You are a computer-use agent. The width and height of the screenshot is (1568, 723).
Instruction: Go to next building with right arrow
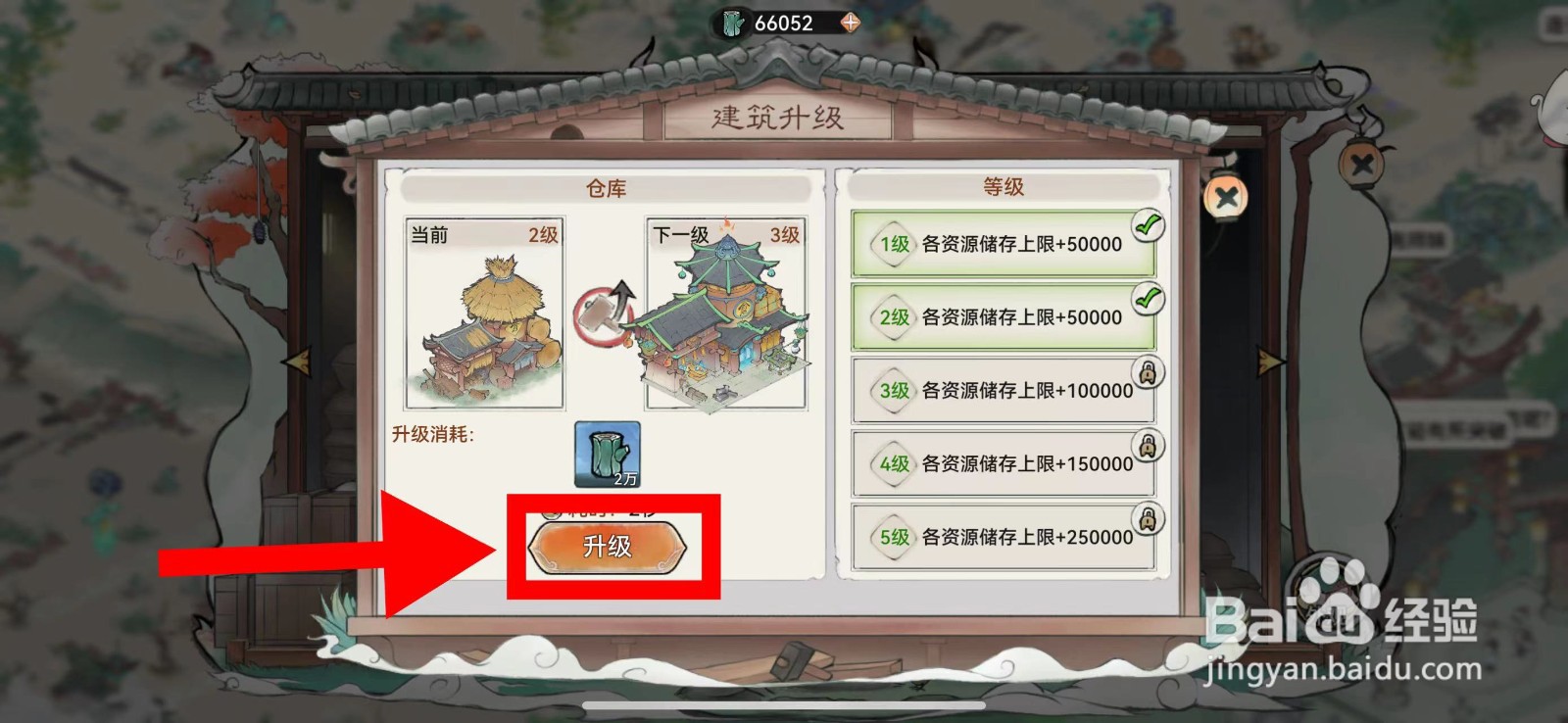(1271, 361)
